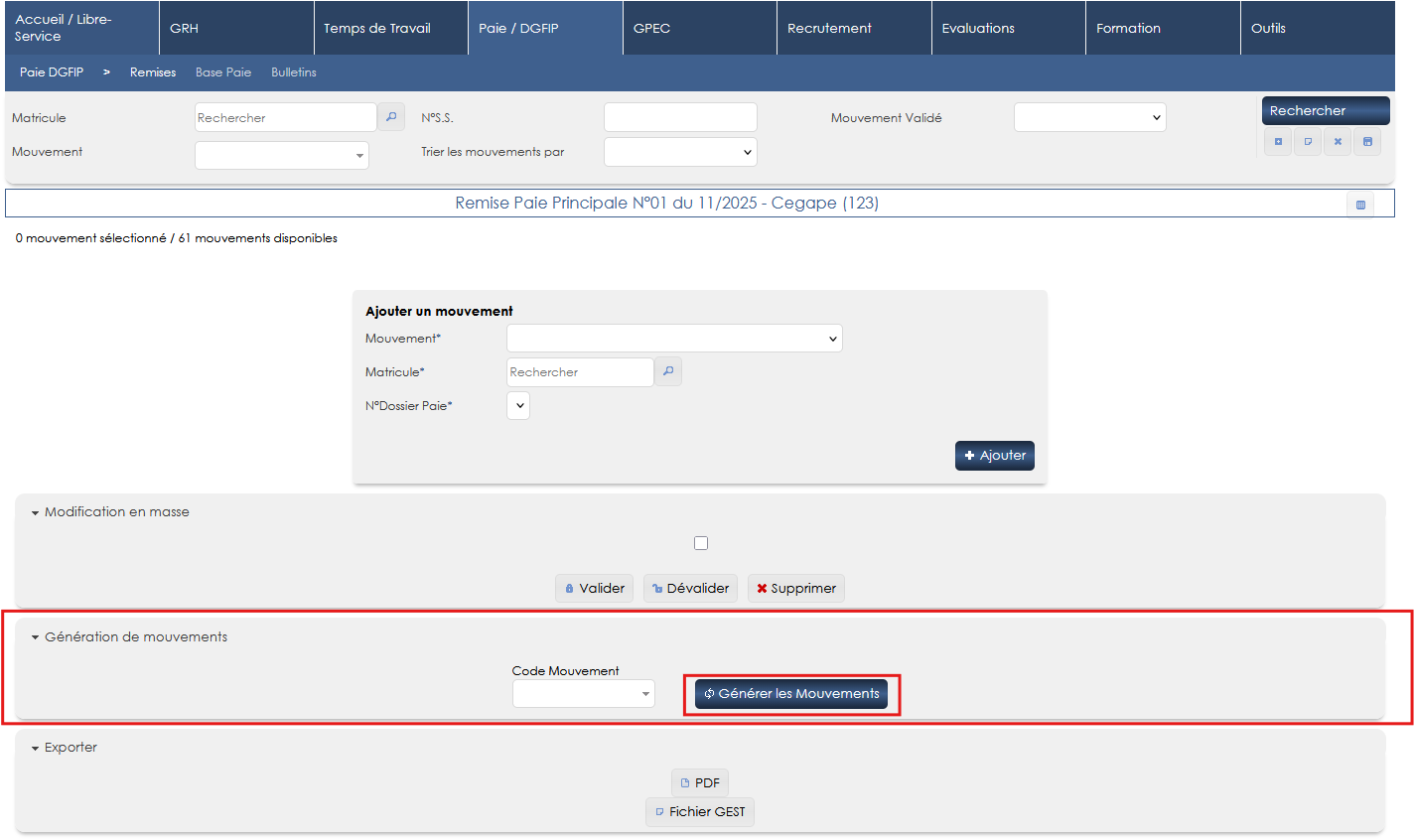The height and width of the screenshot is (840, 1414).
Task: Open the Code Mouvement combo box
Action: (583, 693)
